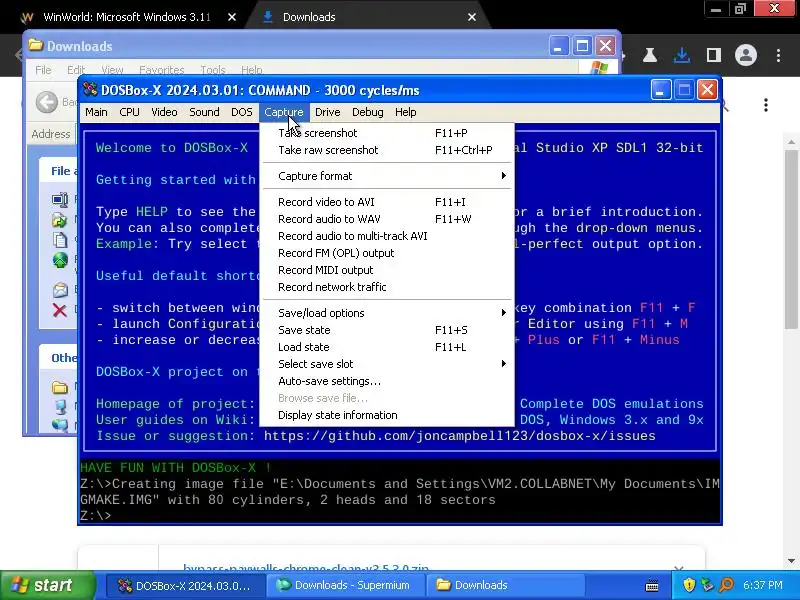
Task: Click the globe publish icon in Explorer sidebar
Action: [x=60, y=260]
